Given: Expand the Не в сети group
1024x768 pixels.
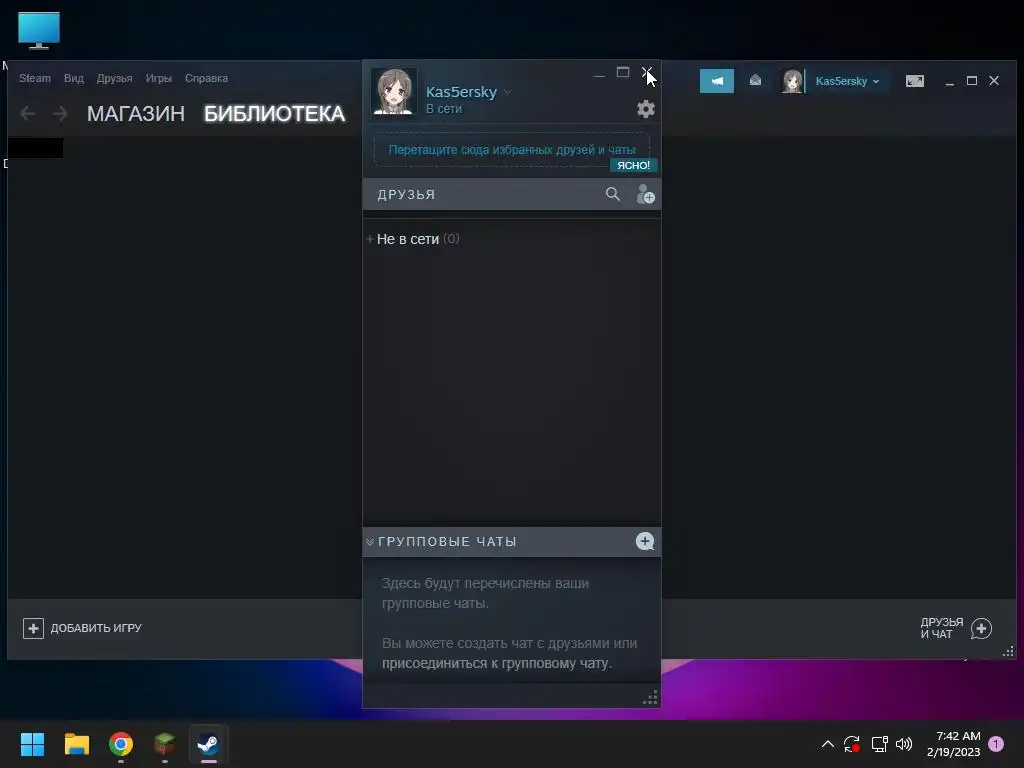Looking at the screenshot, I should click(370, 239).
